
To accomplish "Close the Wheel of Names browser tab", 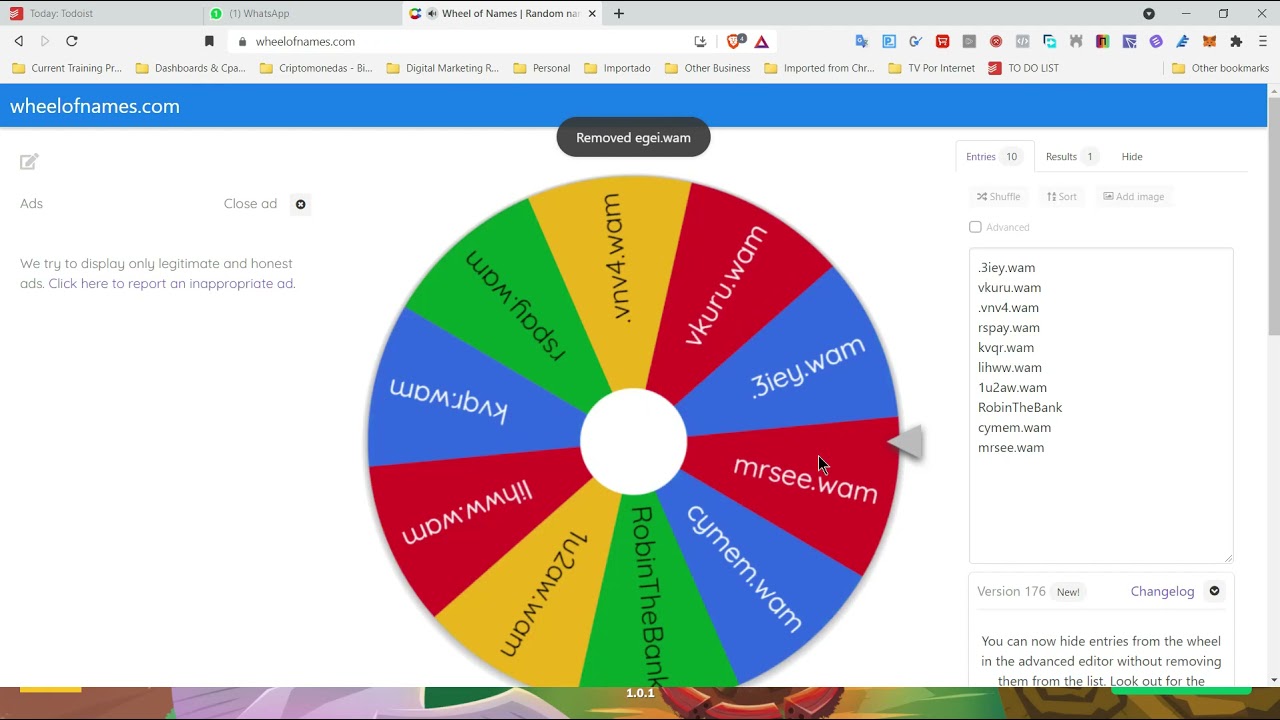I will (x=592, y=14).
